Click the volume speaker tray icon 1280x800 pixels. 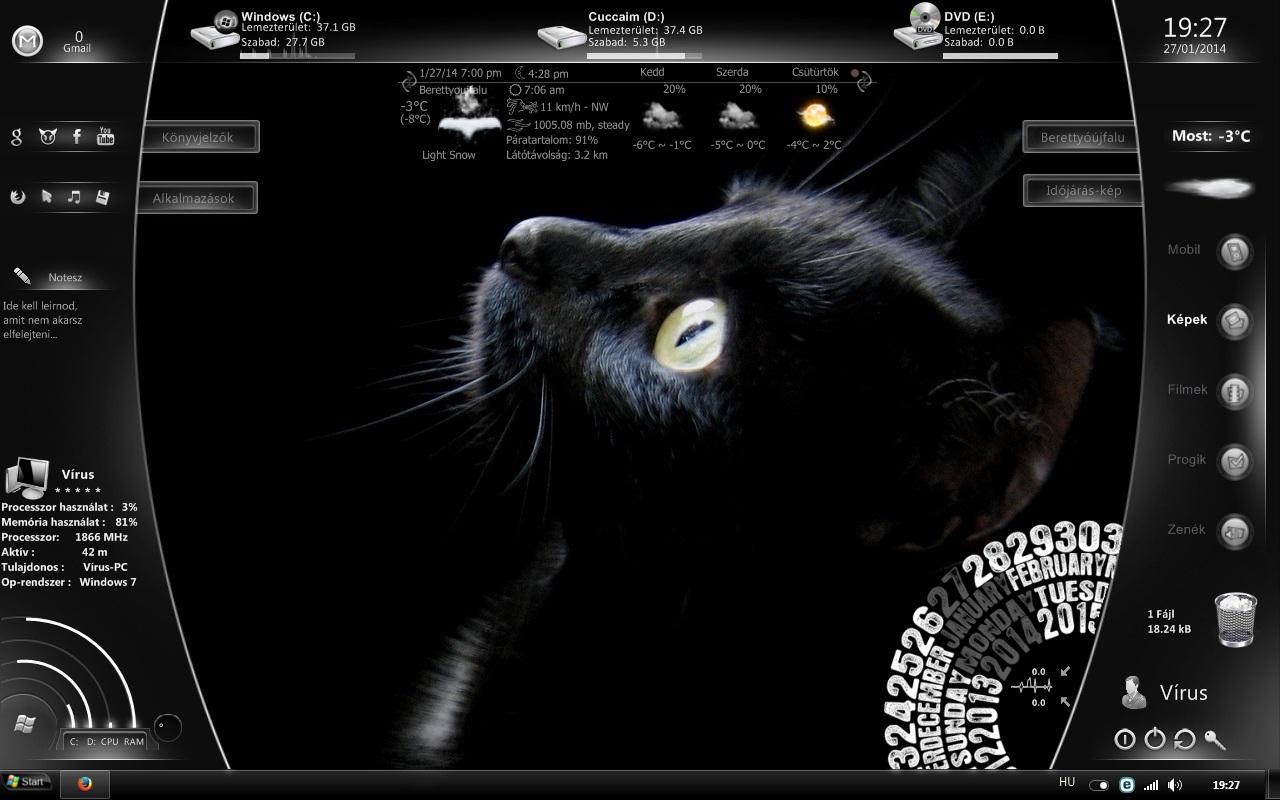tap(1175, 785)
